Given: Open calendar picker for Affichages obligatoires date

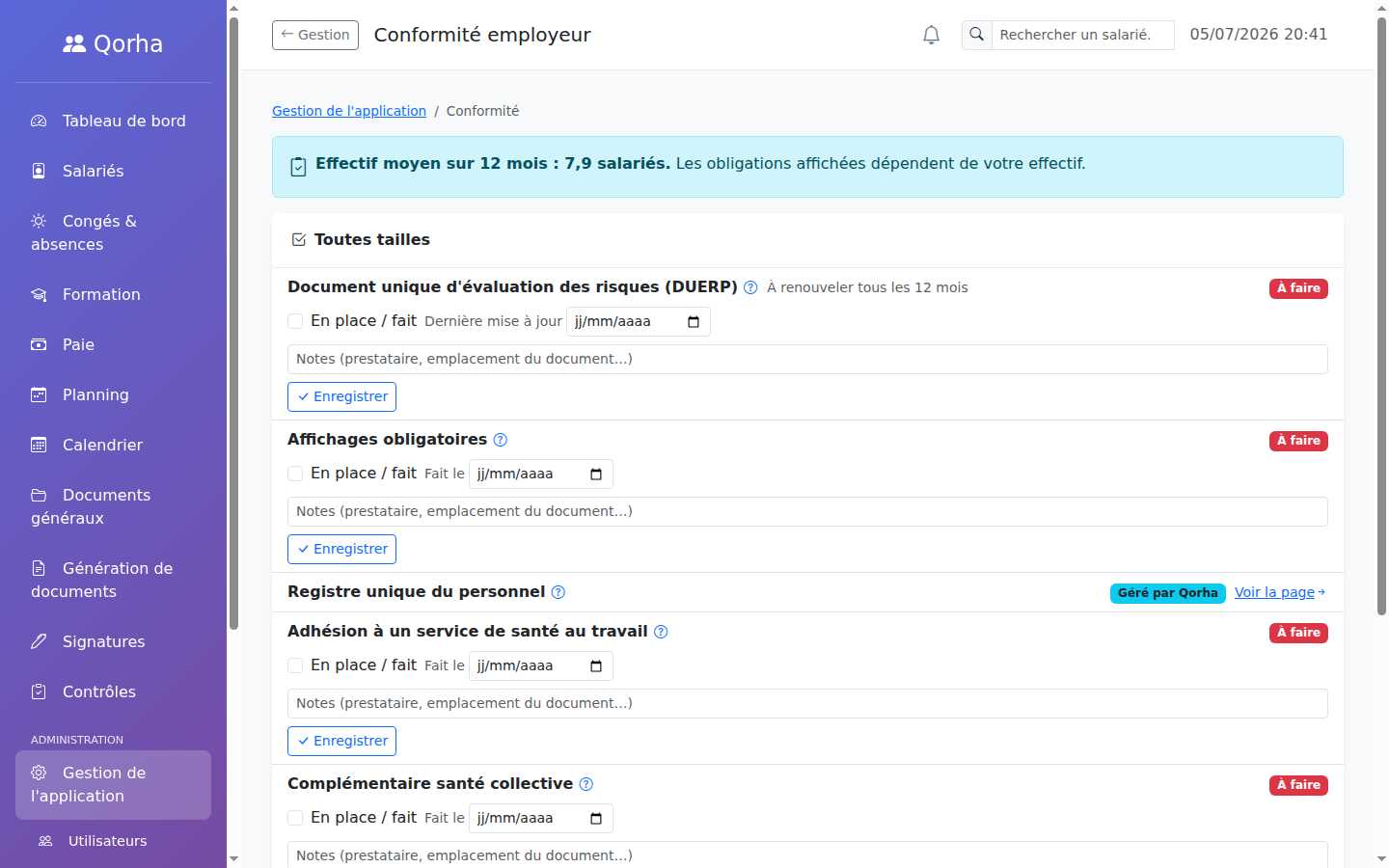Looking at the screenshot, I should (x=595, y=474).
